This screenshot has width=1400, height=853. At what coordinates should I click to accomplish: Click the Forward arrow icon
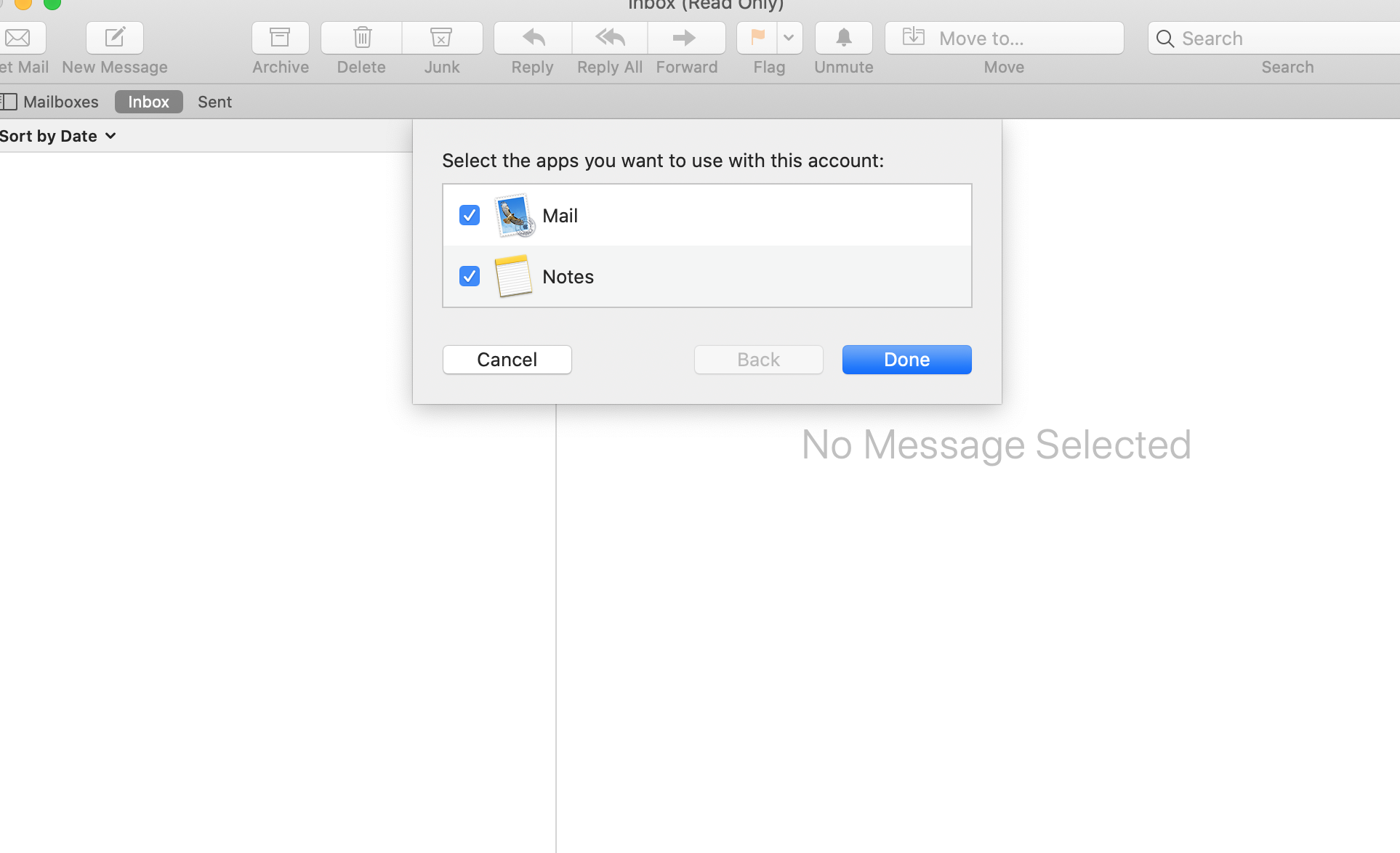[685, 38]
